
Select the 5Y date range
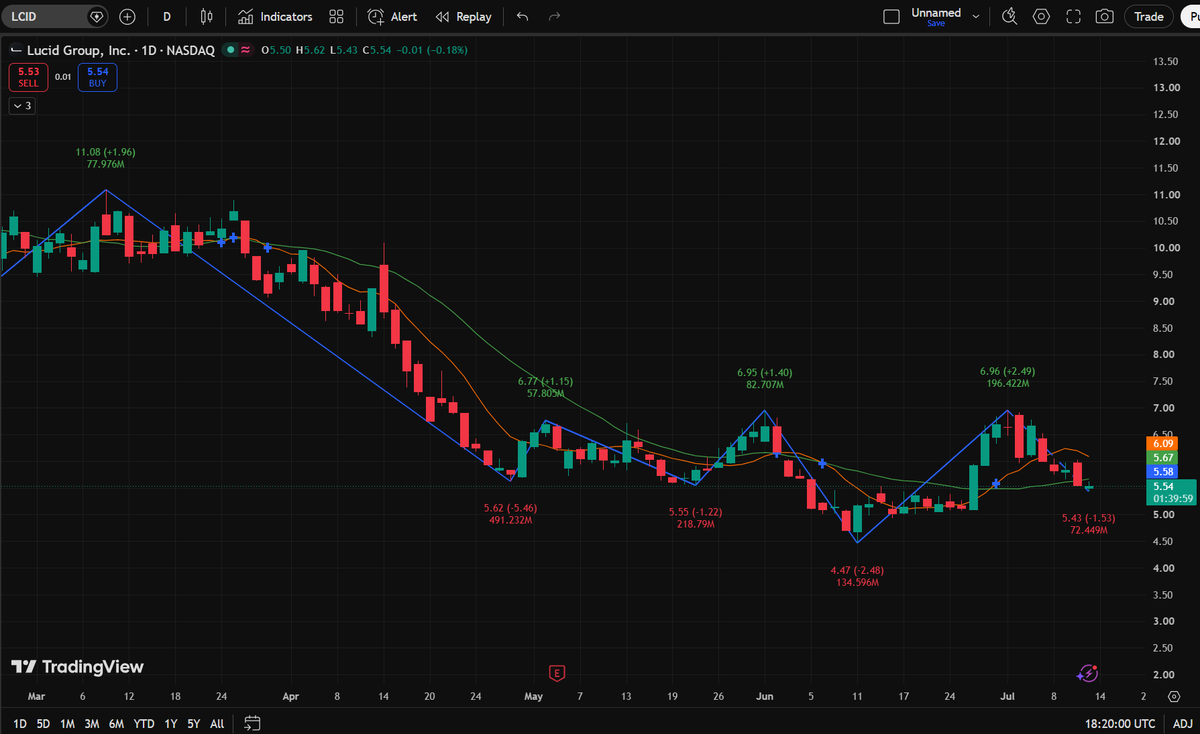click(192, 723)
